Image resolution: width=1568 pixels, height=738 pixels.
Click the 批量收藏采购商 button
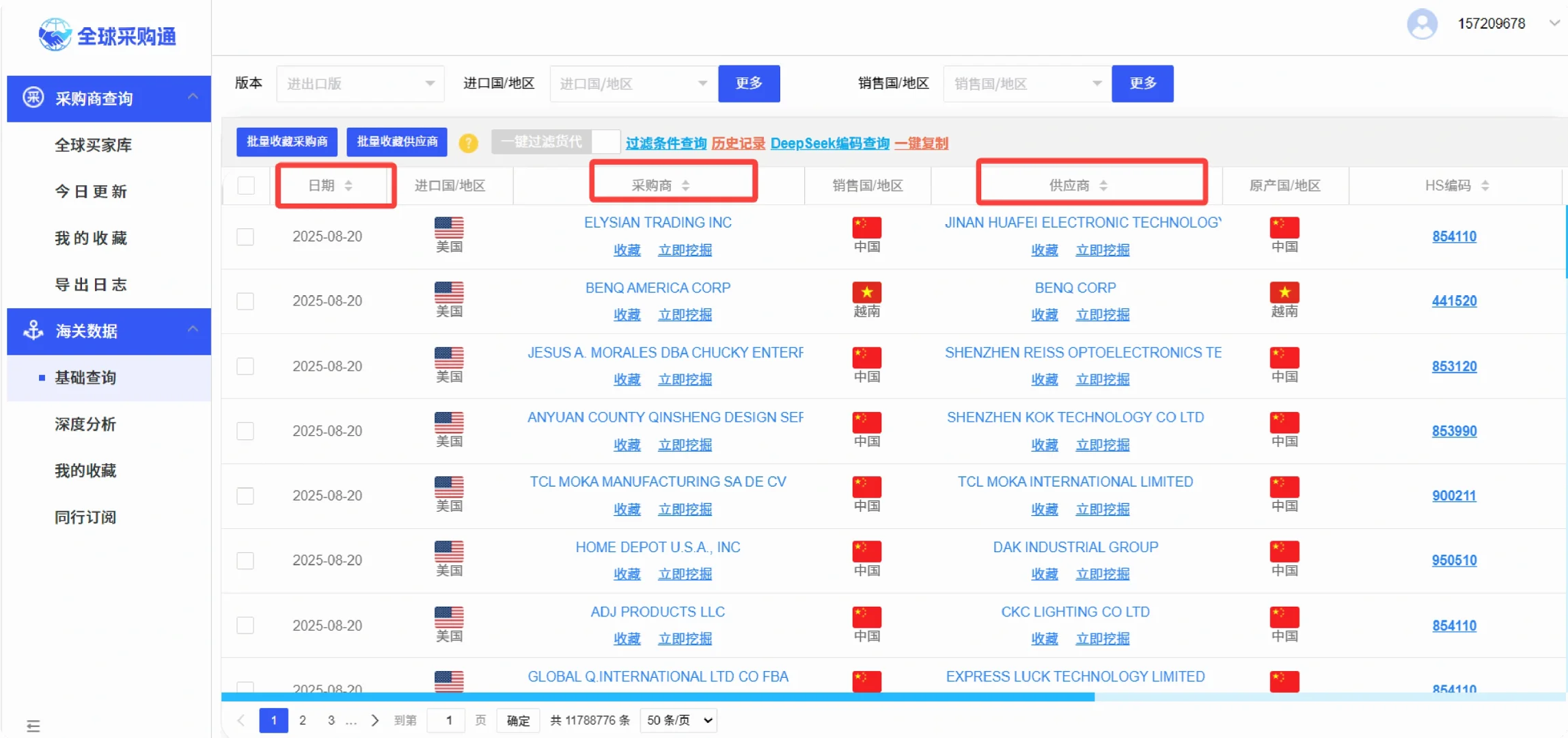pyautogui.click(x=287, y=142)
